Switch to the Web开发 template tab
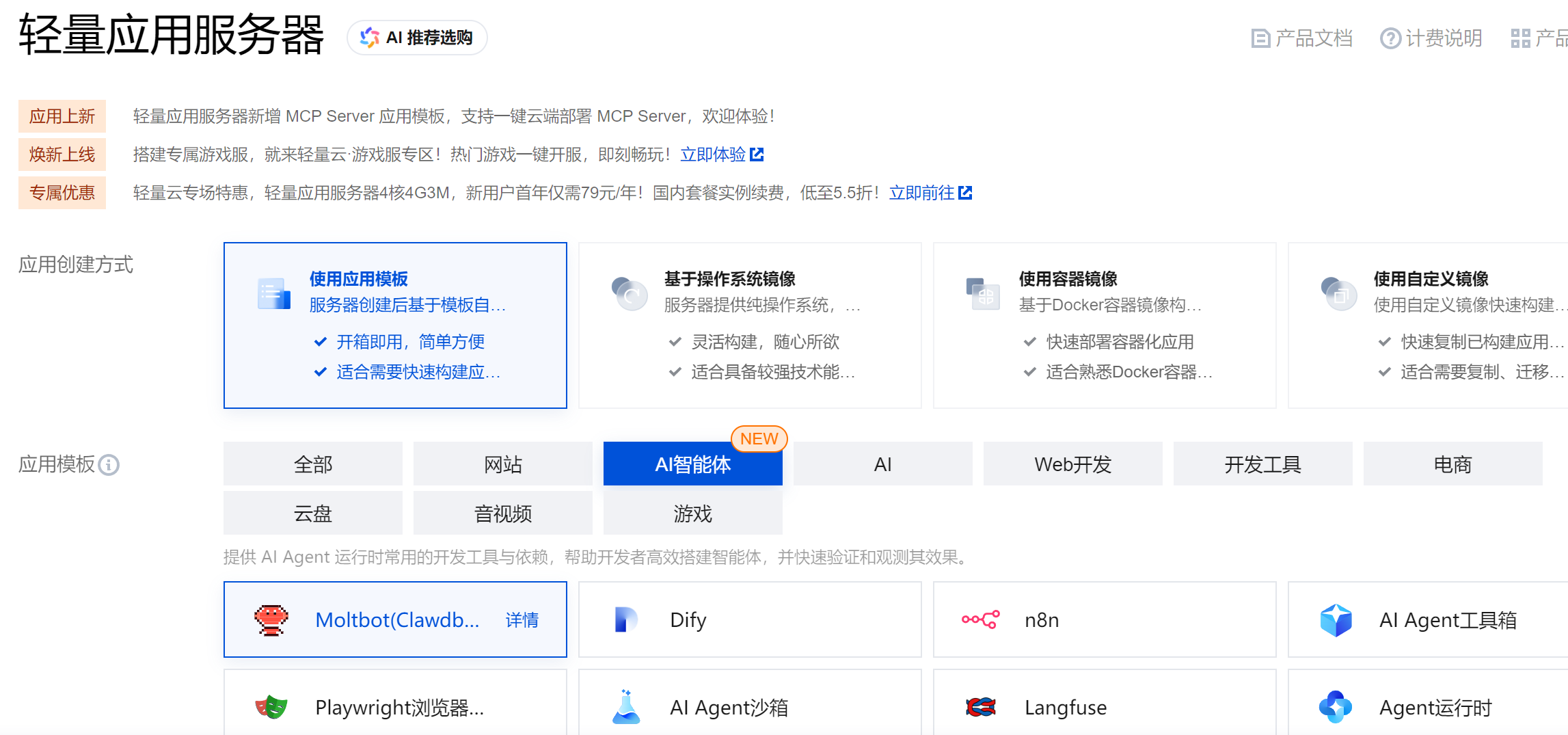The width and height of the screenshot is (1568, 735). (1073, 464)
